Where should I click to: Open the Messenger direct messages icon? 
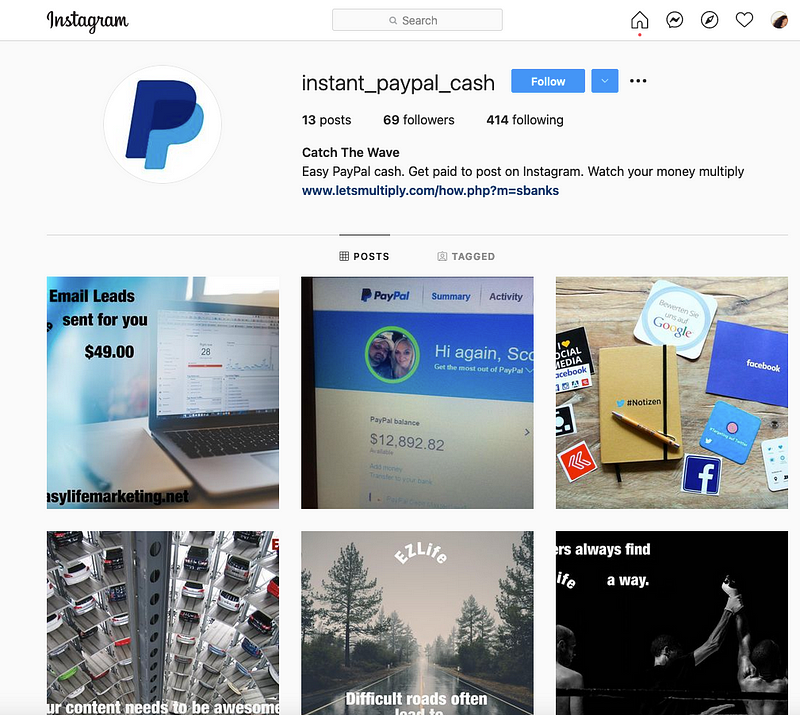674,20
